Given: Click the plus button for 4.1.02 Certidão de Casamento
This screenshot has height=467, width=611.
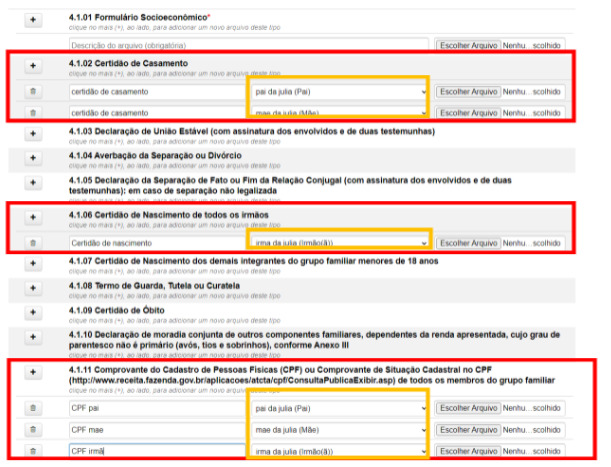Looking at the screenshot, I should (32, 66).
